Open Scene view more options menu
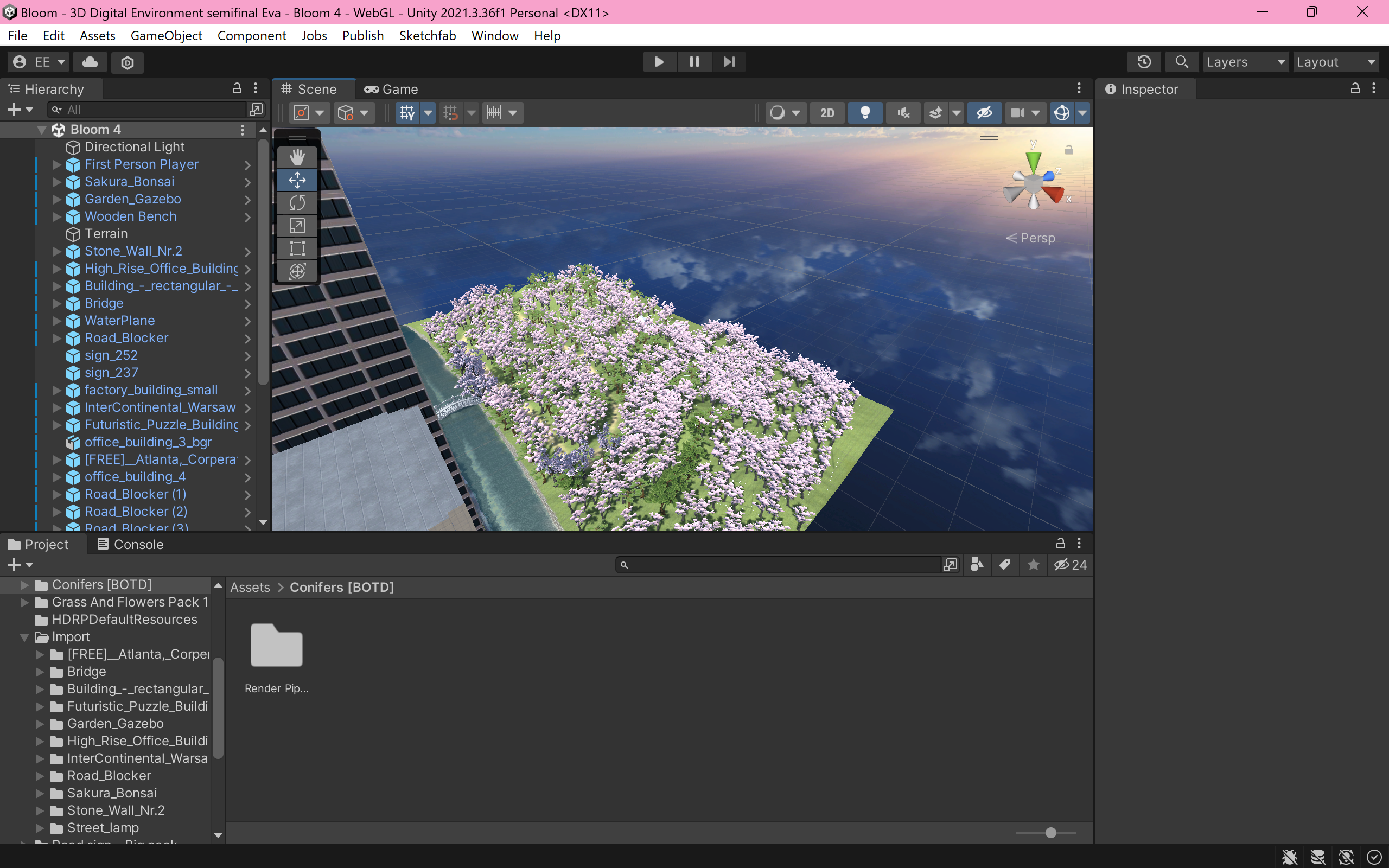 point(1079,88)
